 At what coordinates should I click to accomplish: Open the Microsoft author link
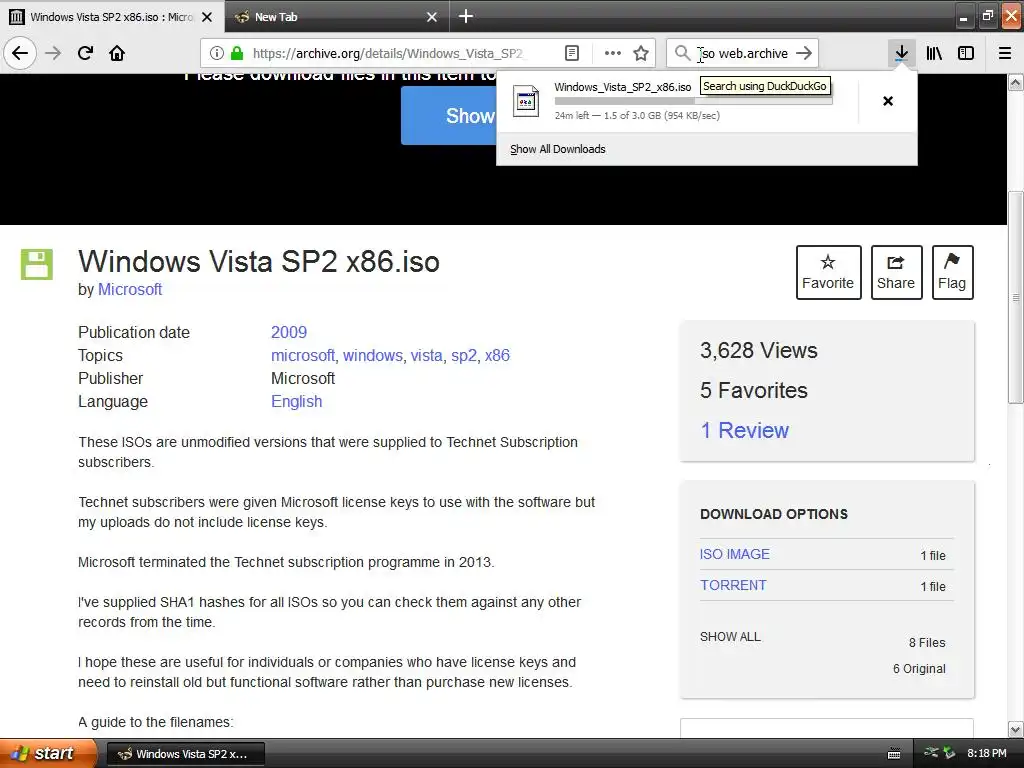coord(130,289)
